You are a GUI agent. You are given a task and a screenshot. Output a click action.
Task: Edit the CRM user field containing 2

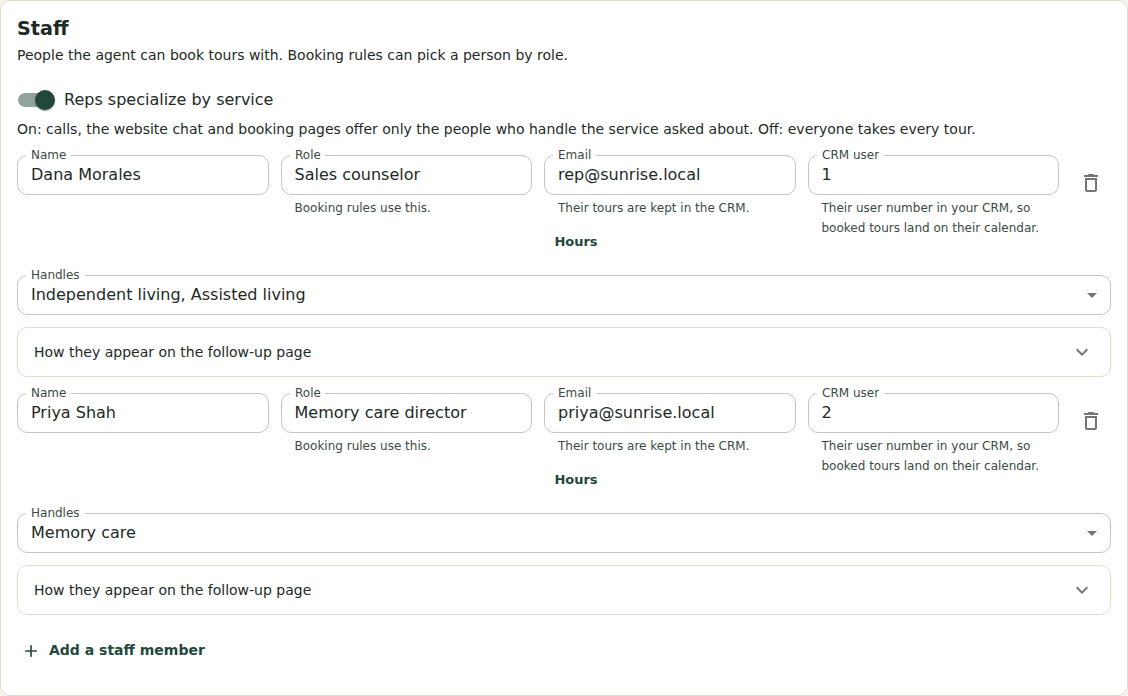pyautogui.click(x=933, y=413)
